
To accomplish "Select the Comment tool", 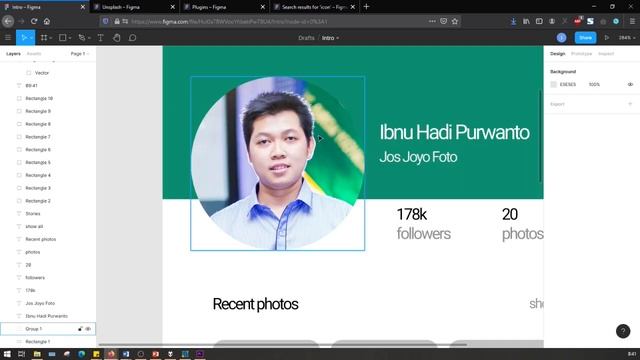I will click(132, 38).
